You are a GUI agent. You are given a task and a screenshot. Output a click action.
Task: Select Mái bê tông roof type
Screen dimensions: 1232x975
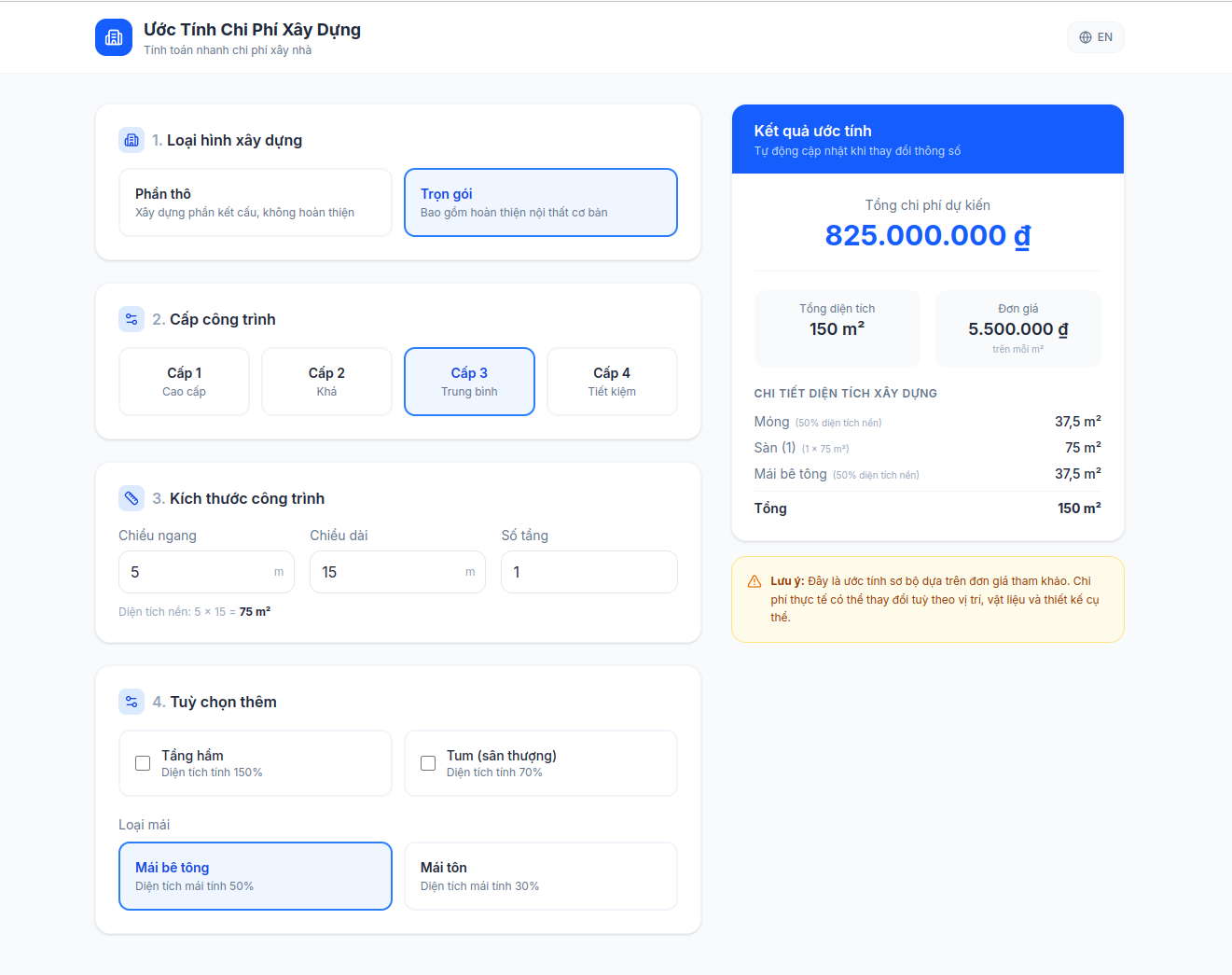[x=255, y=876]
